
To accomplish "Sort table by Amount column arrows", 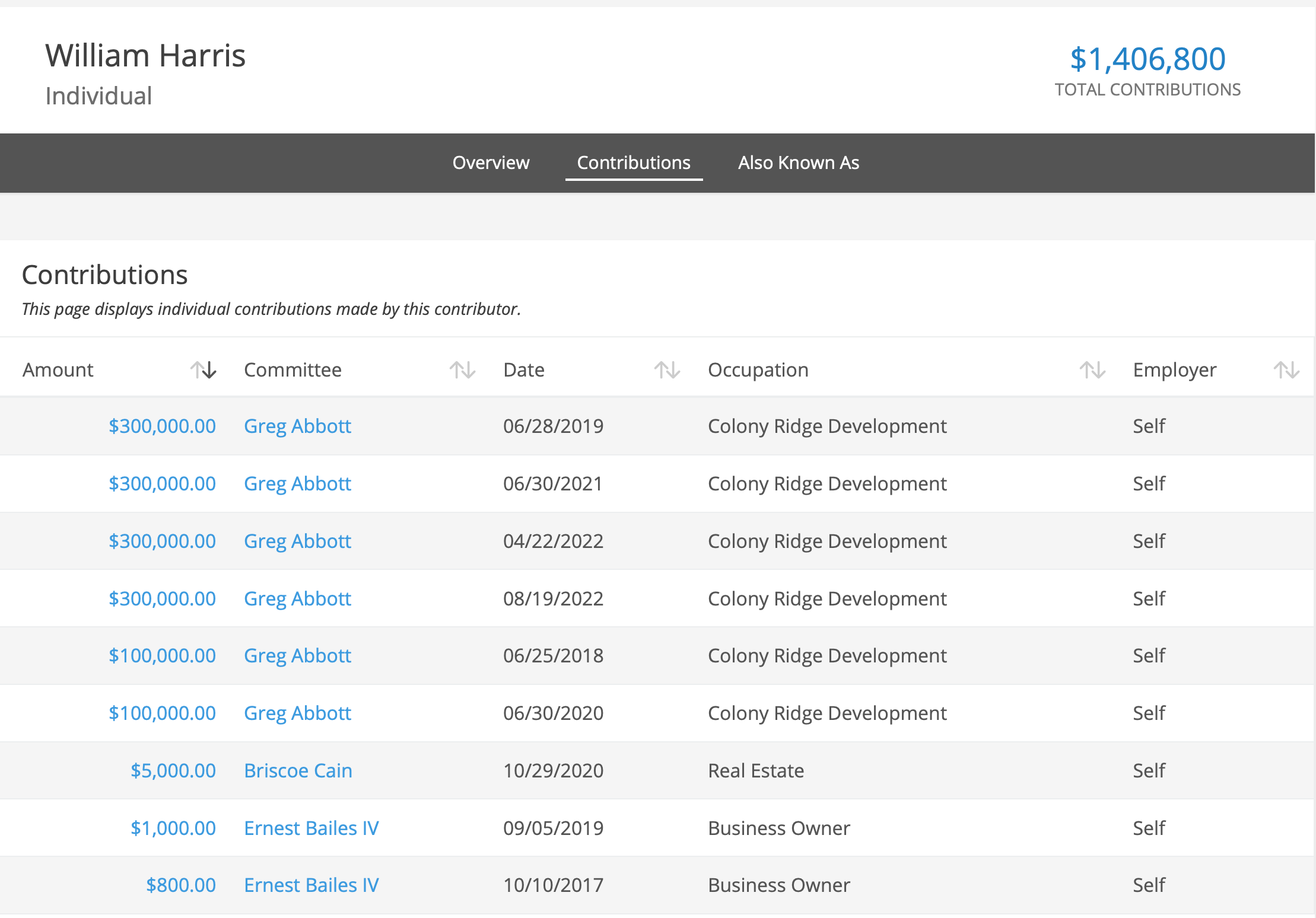I will pos(203,370).
